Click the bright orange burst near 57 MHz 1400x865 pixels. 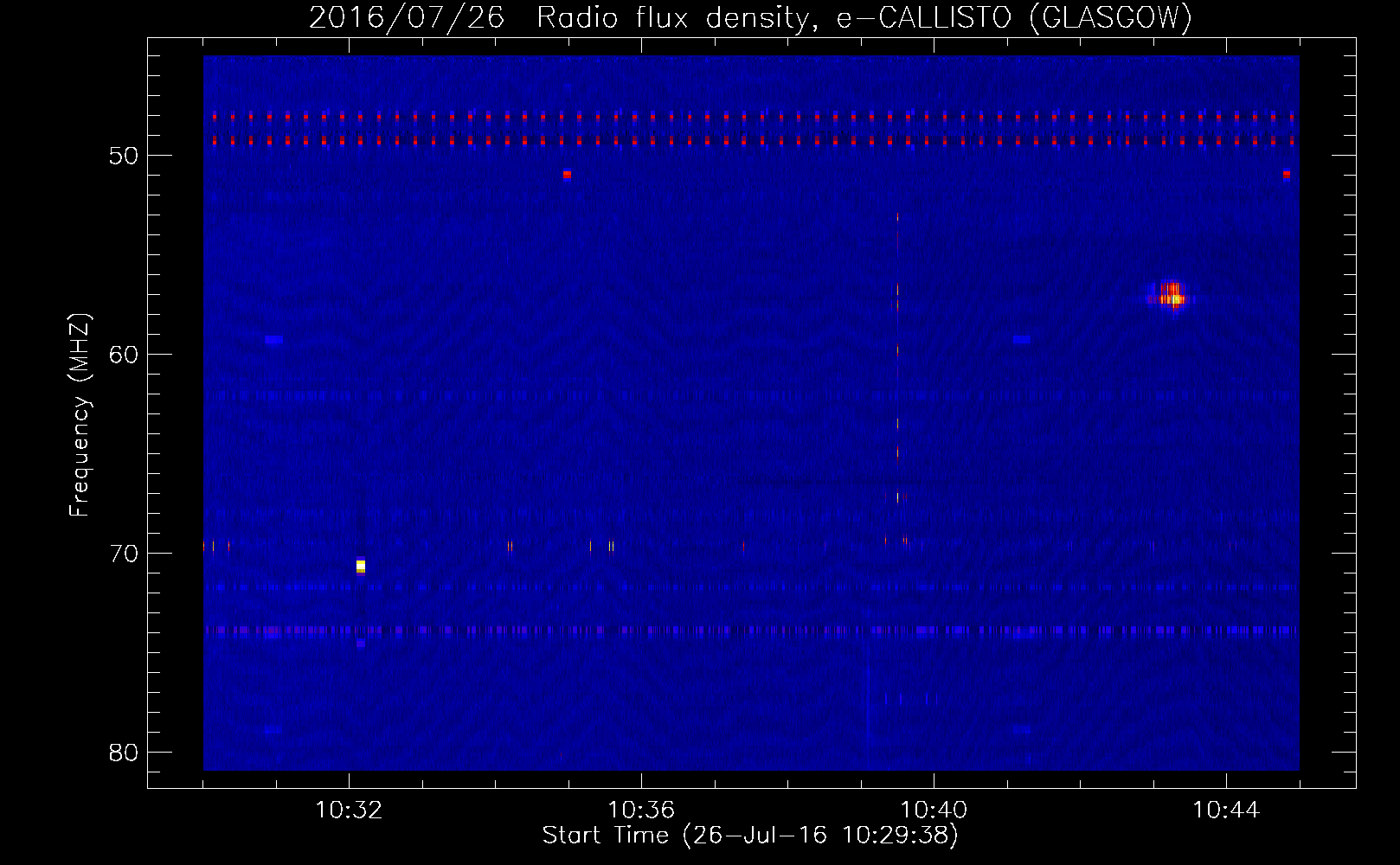[x=1172, y=297]
